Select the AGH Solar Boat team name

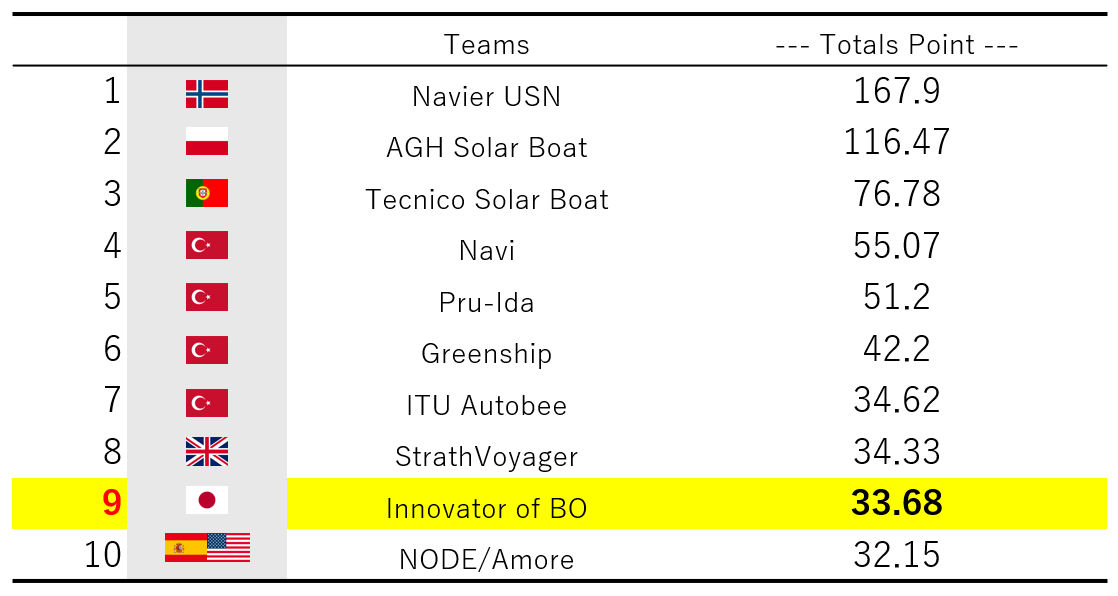487,148
